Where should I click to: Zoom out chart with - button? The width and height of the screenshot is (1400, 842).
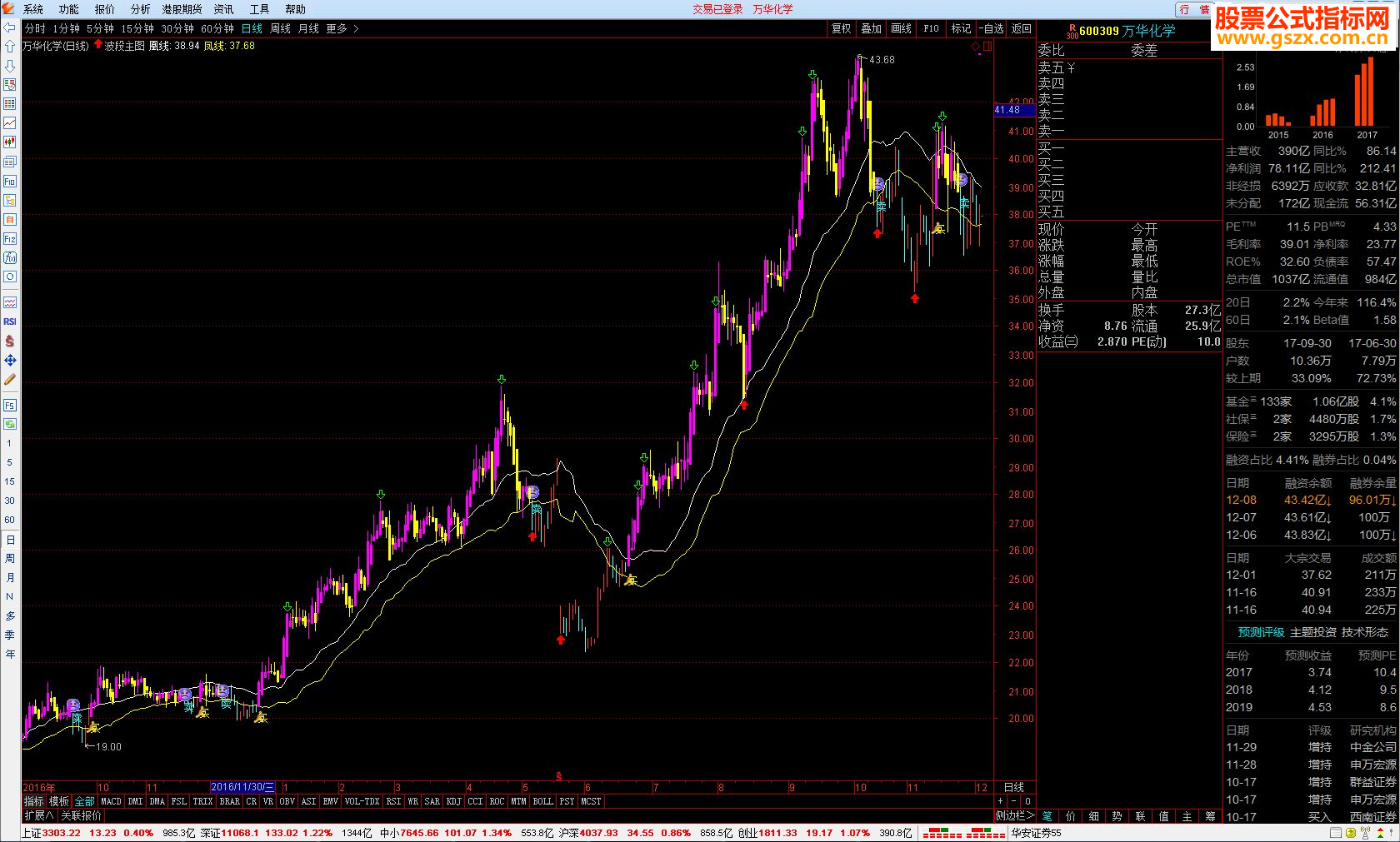click(x=1014, y=801)
